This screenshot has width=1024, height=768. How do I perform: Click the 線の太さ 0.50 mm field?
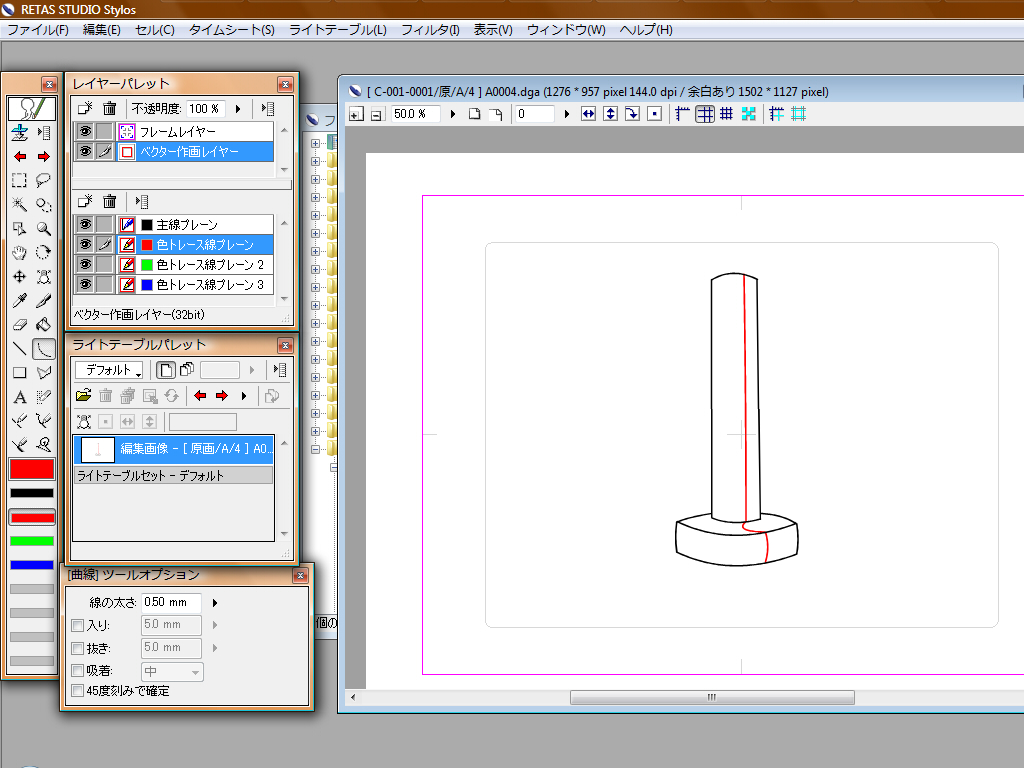pyautogui.click(x=171, y=603)
